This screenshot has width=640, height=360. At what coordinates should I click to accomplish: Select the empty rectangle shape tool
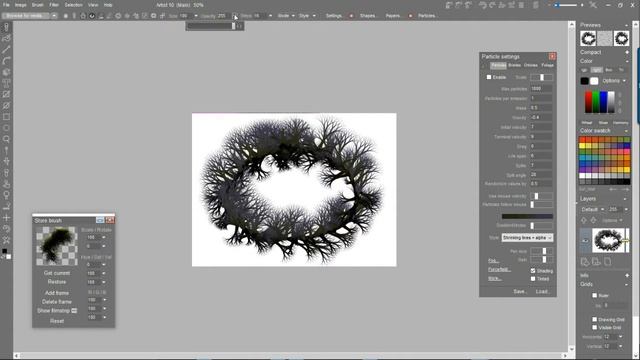6,117
